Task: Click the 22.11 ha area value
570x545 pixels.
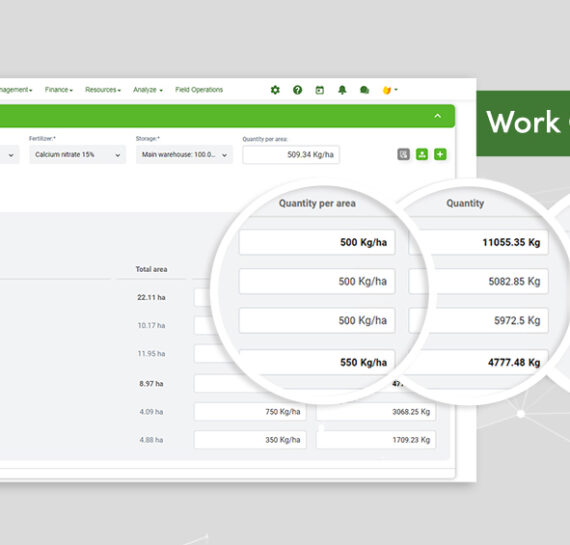Action: pos(151,297)
